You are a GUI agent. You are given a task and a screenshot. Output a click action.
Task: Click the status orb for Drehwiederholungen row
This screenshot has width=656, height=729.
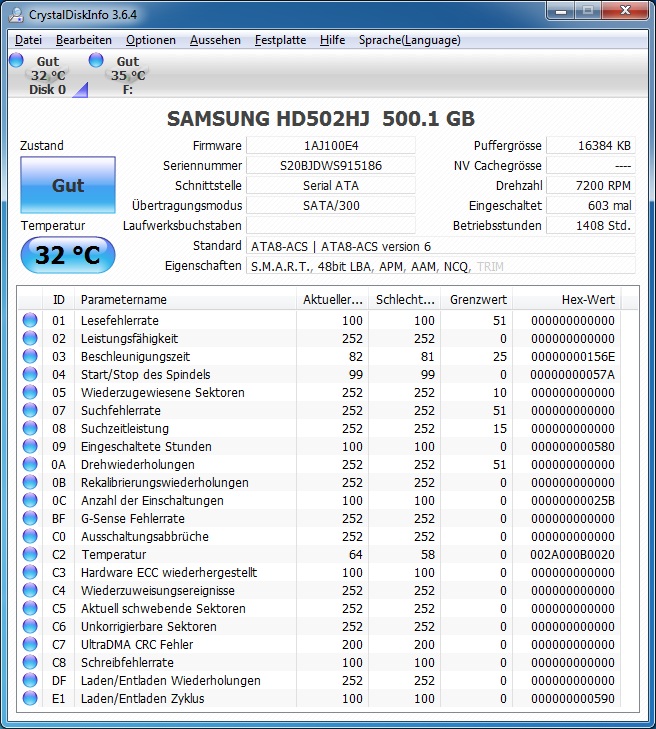[30, 464]
